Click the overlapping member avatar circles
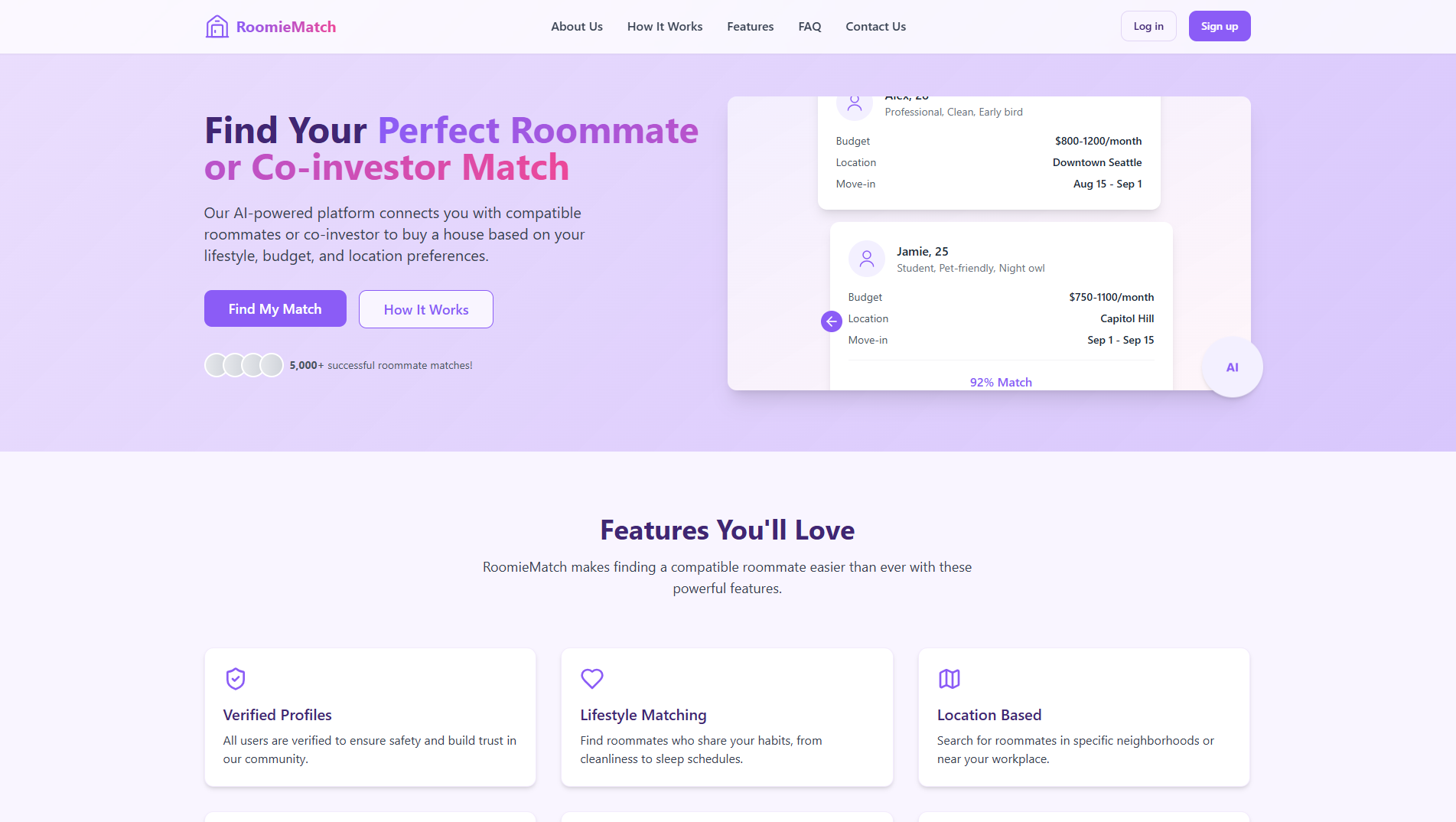Viewport: 1456px width, 822px height. (244, 365)
